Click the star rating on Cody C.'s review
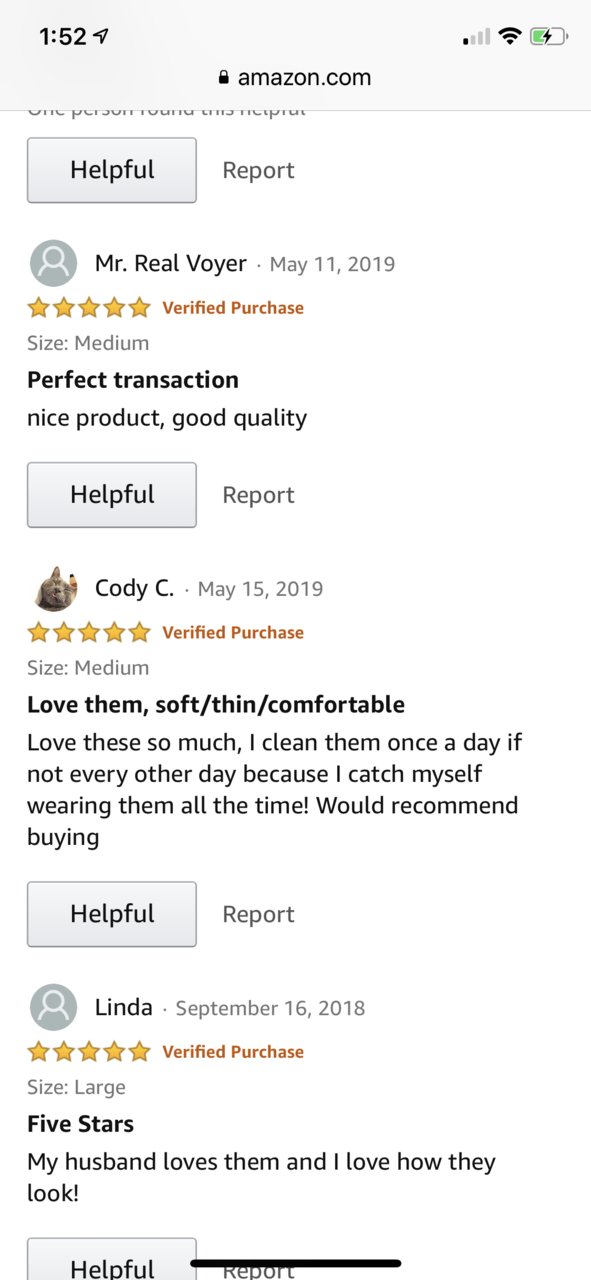The image size is (591, 1280). (89, 632)
